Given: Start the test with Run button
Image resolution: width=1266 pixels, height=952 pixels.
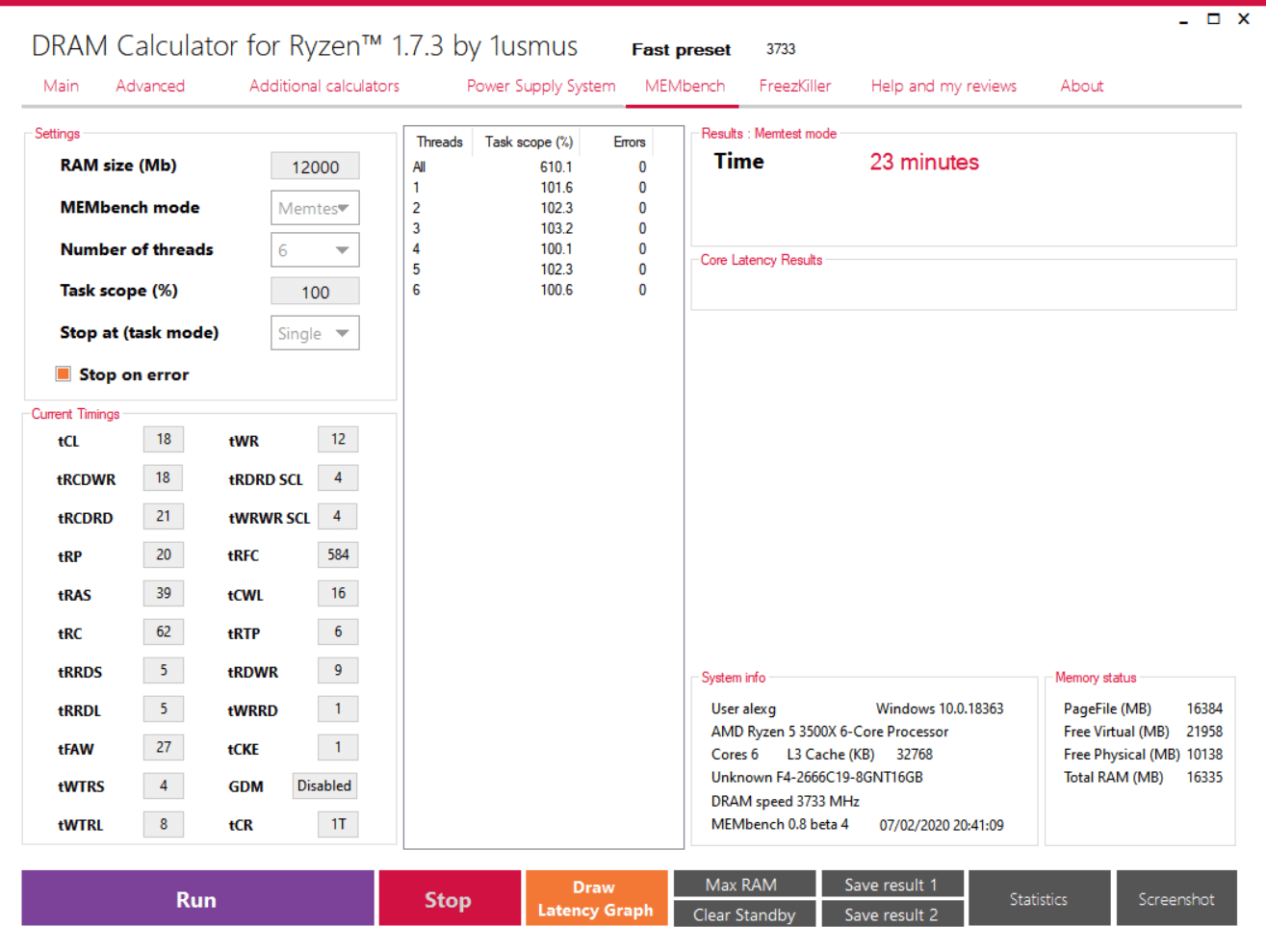Looking at the screenshot, I should pyautogui.click(x=197, y=899).
